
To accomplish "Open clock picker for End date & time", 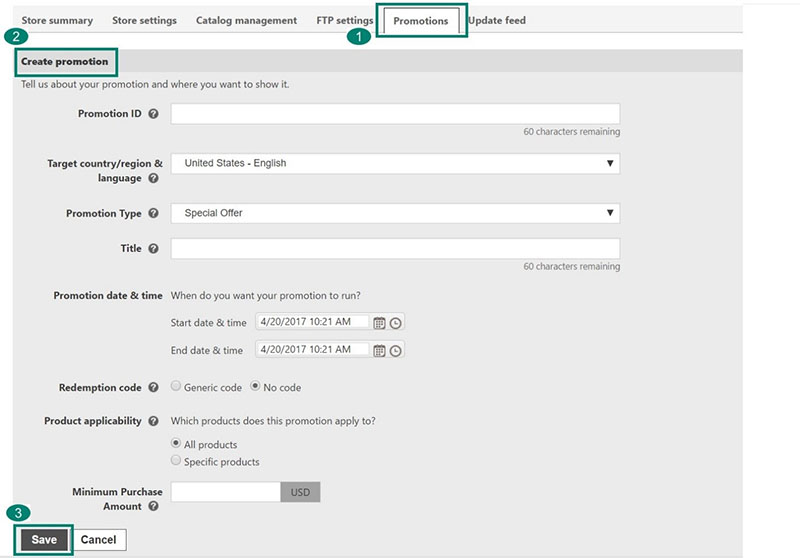I will coord(395,350).
